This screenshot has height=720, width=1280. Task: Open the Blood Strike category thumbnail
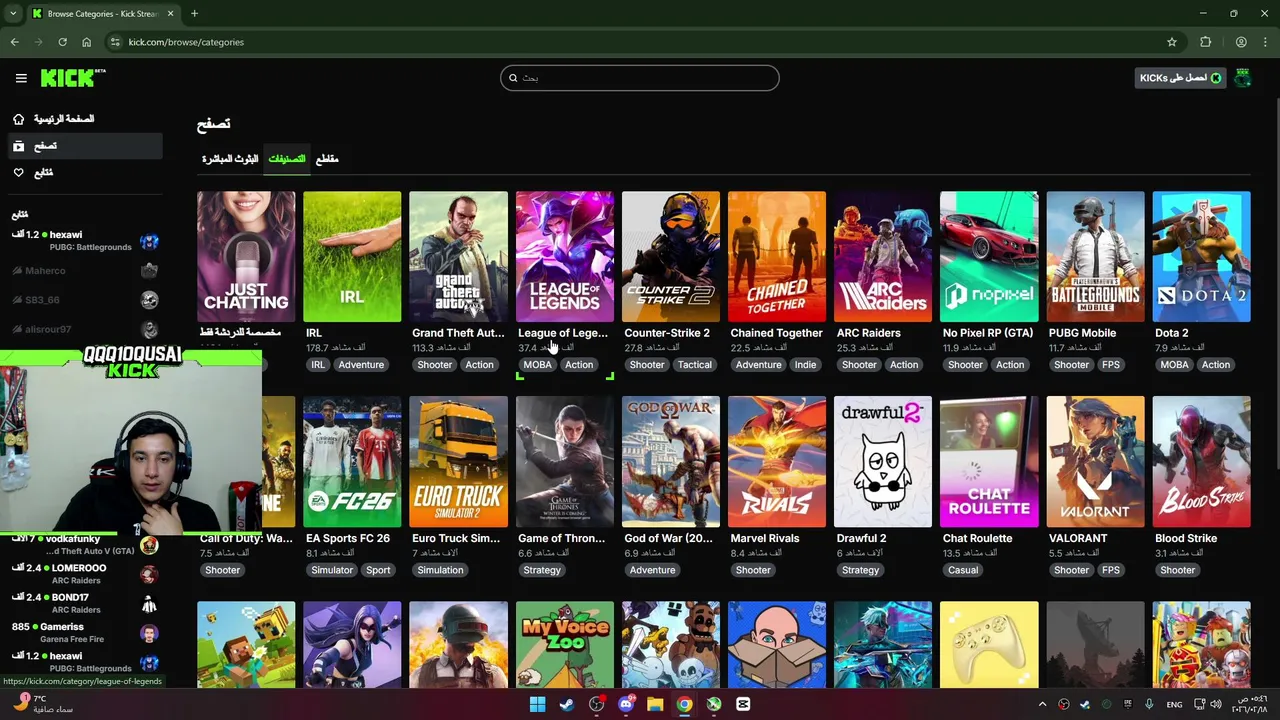(x=1201, y=462)
